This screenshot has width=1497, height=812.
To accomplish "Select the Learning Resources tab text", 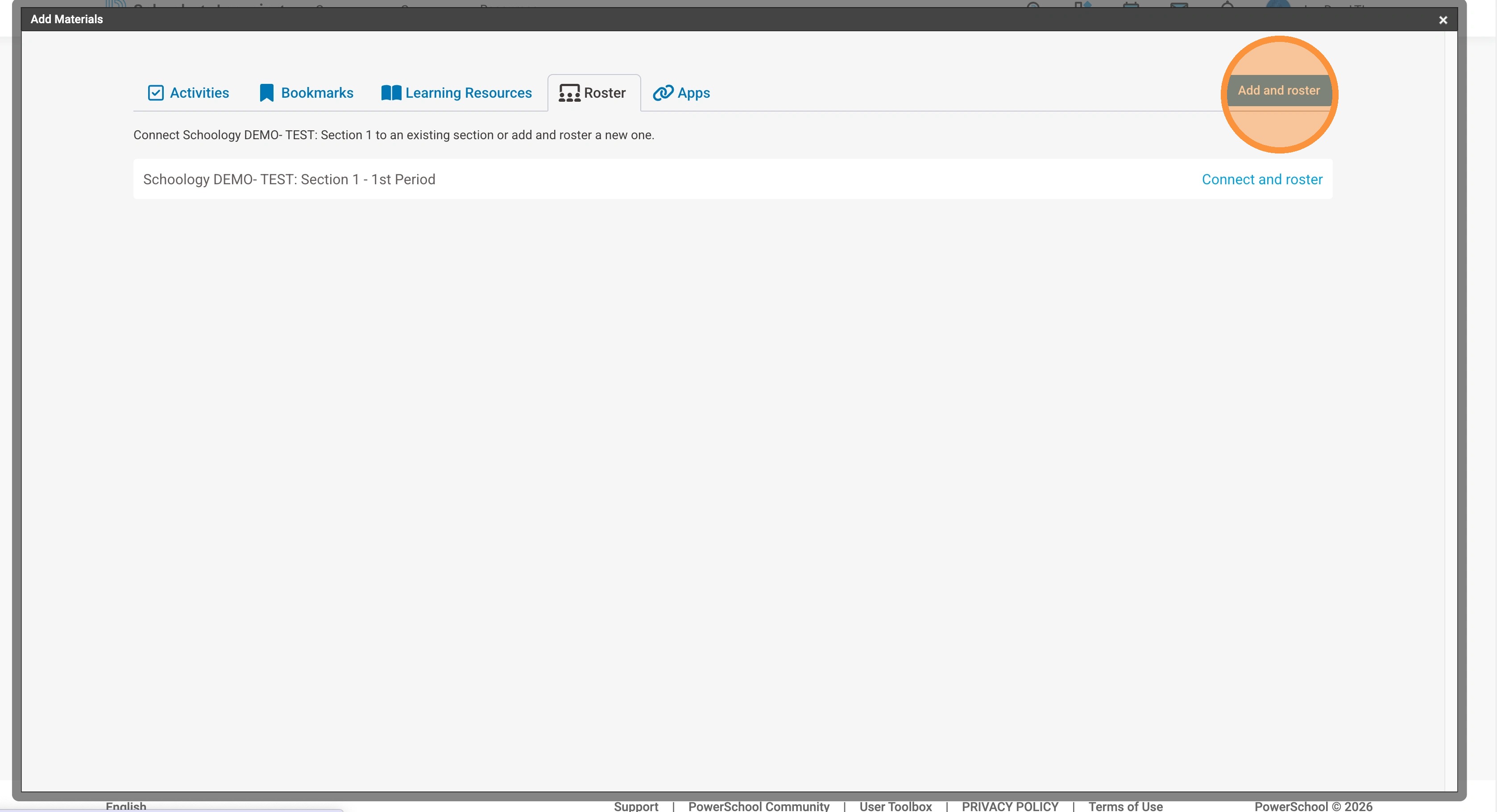I will (469, 93).
